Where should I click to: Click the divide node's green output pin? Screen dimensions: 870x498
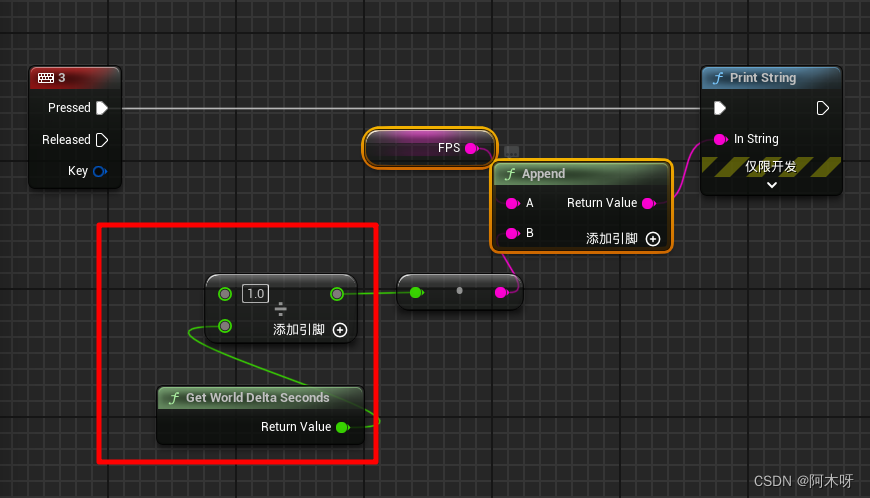(x=337, y=294)
